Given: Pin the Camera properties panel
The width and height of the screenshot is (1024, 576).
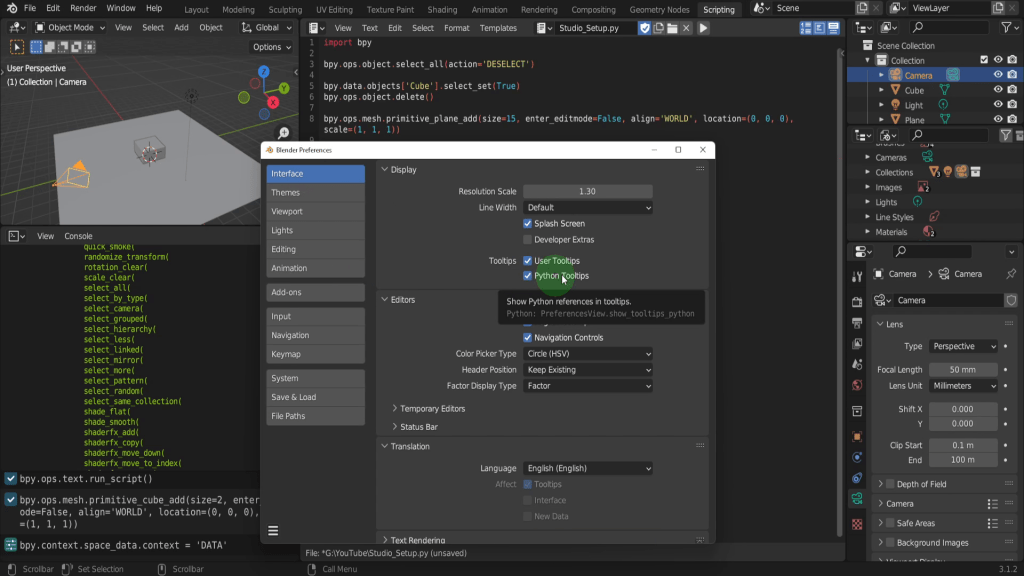Looking at the screenshot, I should point(1010,274).
